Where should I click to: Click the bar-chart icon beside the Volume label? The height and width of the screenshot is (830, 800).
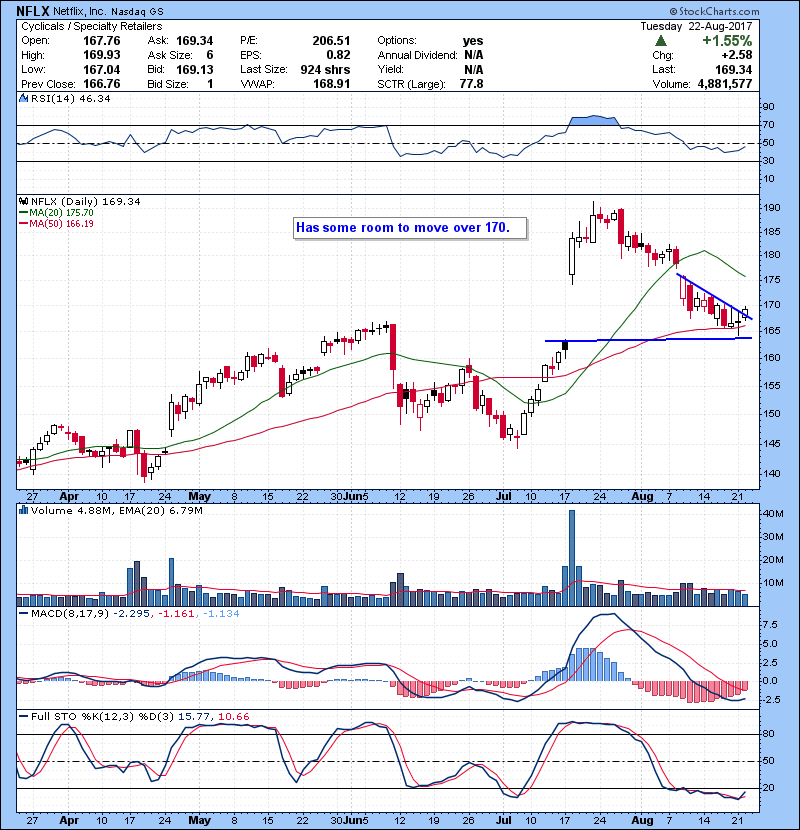click(23, 510)
